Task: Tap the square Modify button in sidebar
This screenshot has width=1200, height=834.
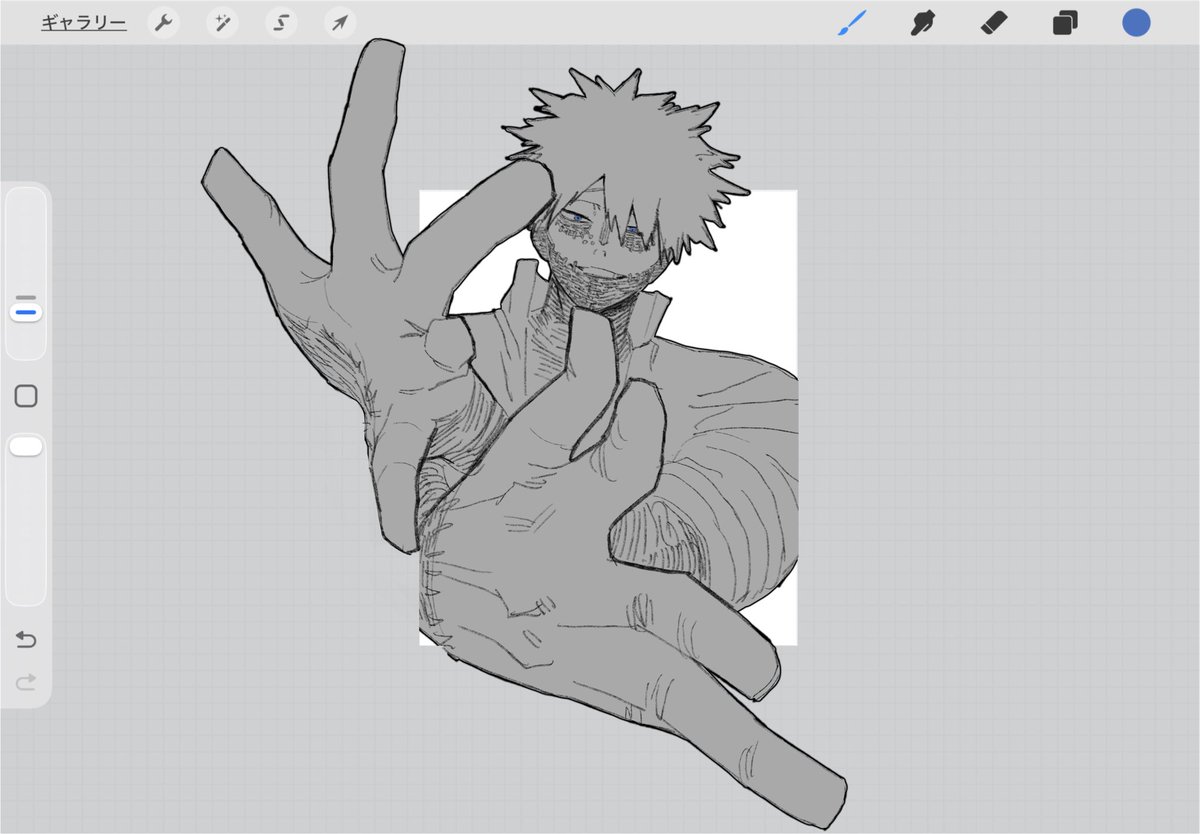Action: click(x=26, y=396)
